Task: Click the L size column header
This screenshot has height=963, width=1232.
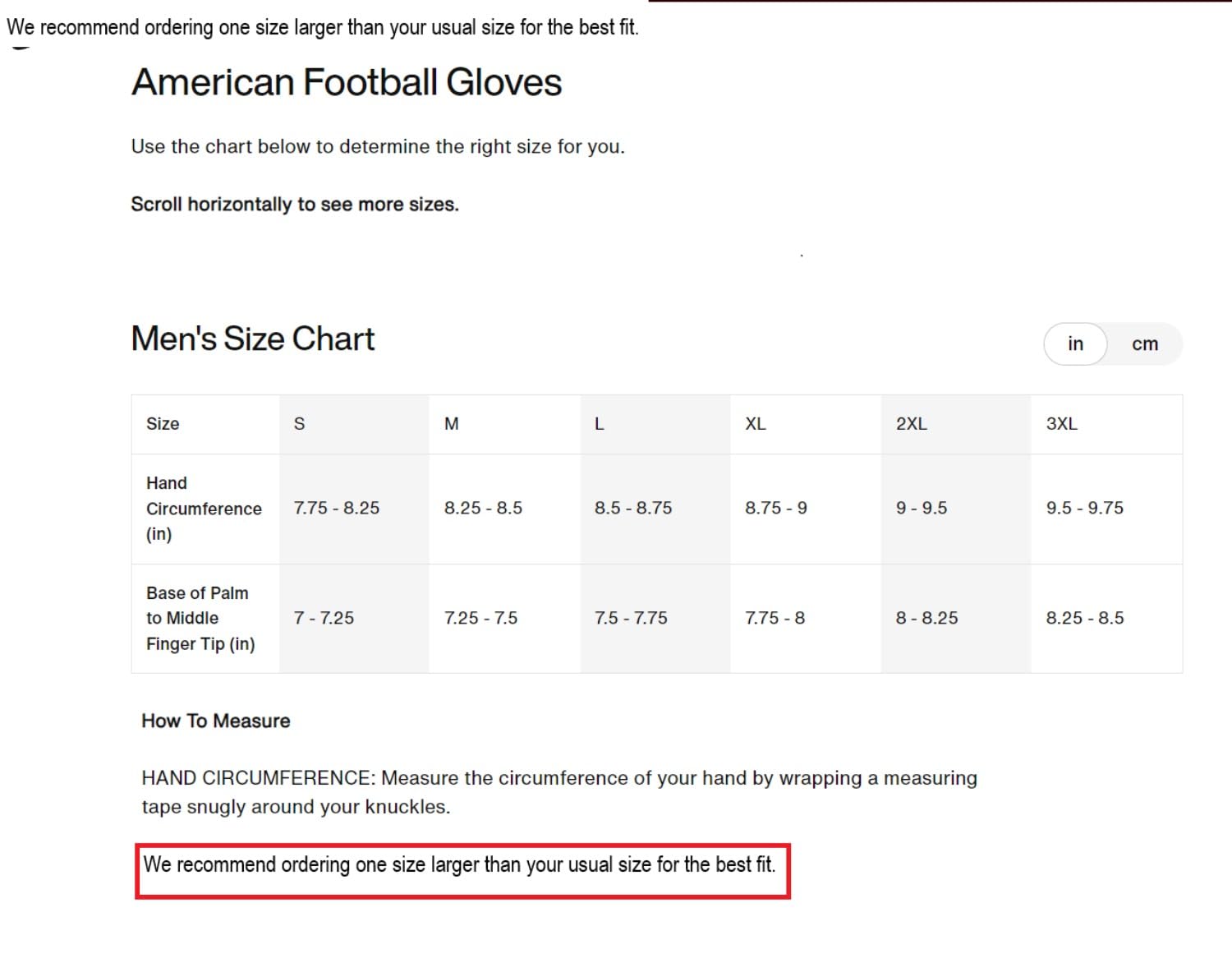Action: coord(600,424)
